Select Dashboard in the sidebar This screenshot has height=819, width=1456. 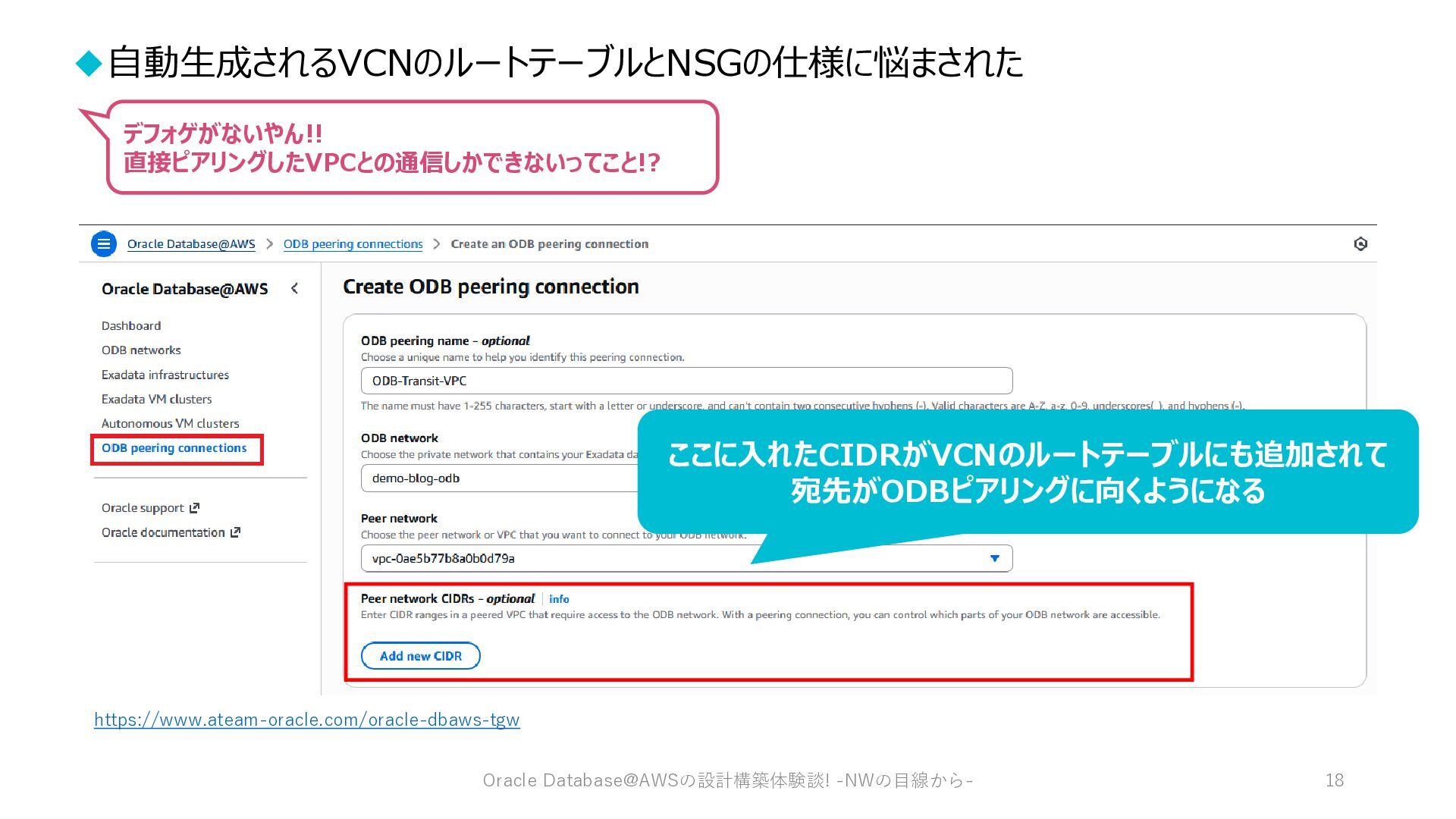point(131,326)
